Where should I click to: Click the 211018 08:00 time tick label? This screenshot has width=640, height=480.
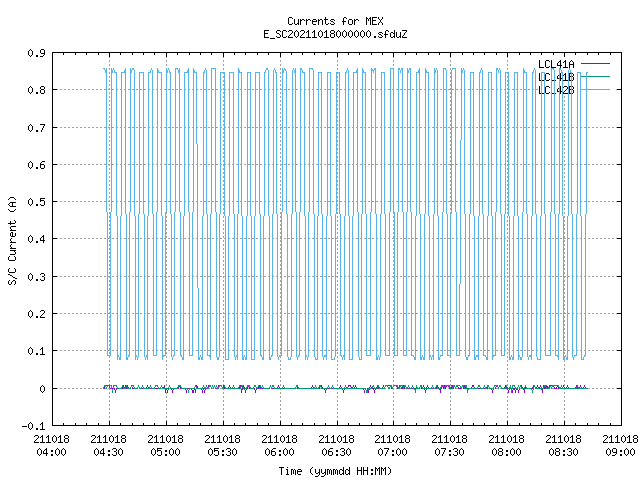[507, 446]
